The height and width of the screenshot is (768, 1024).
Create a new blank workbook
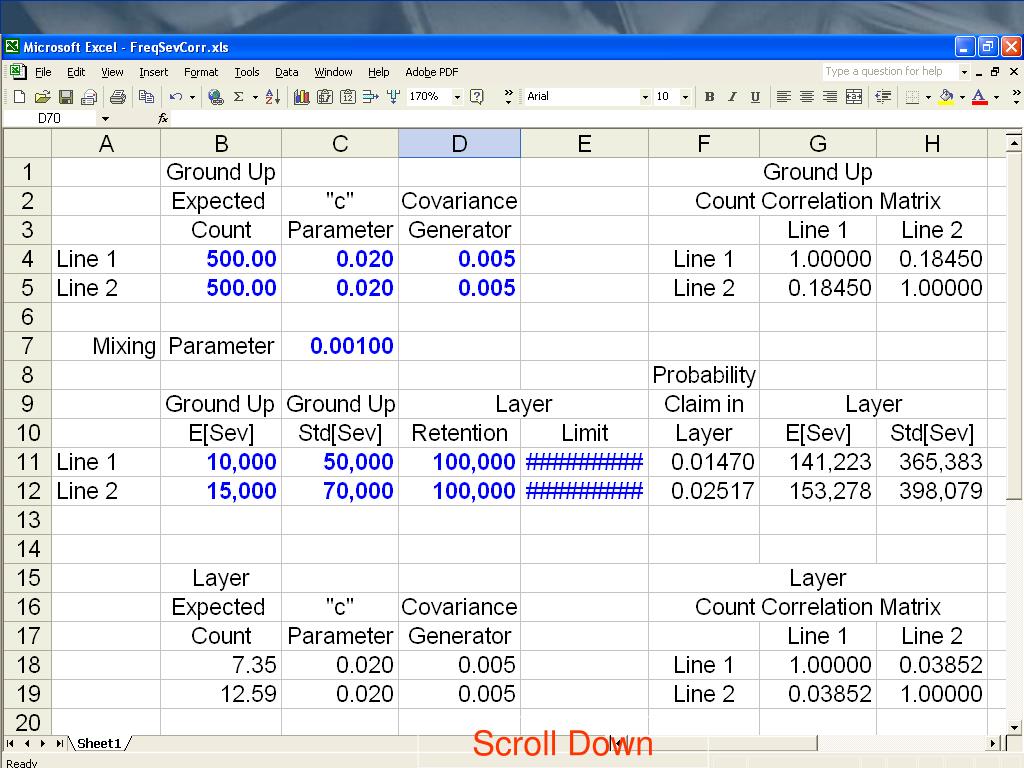[19, 97]
